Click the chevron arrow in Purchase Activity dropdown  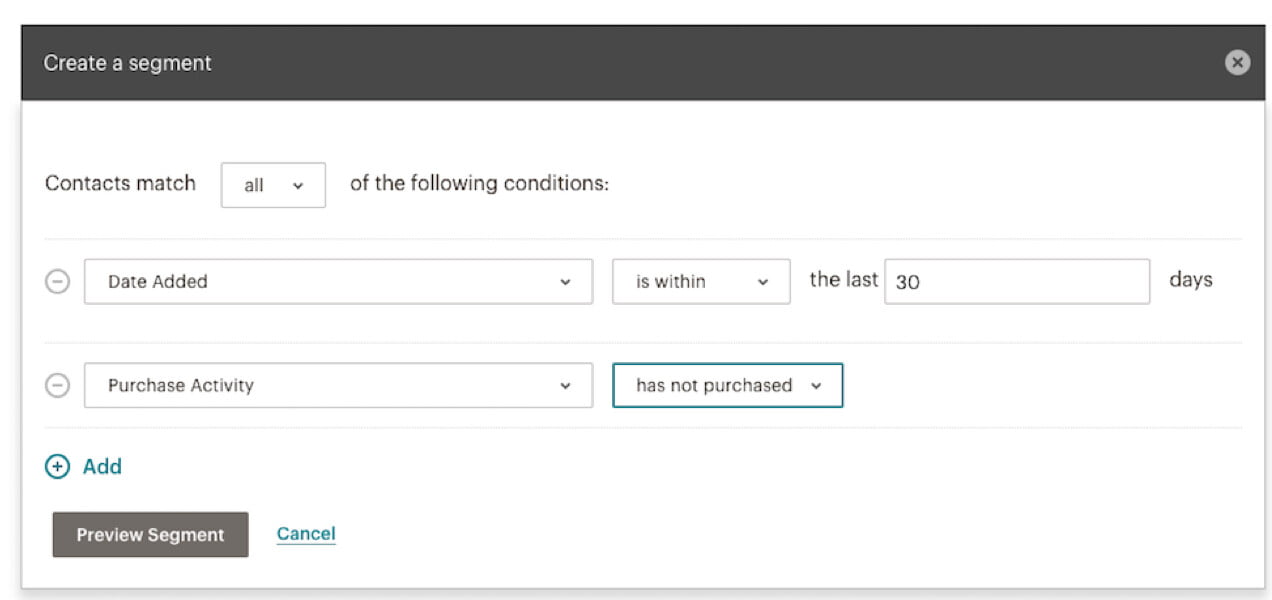(x=565, y=385)
